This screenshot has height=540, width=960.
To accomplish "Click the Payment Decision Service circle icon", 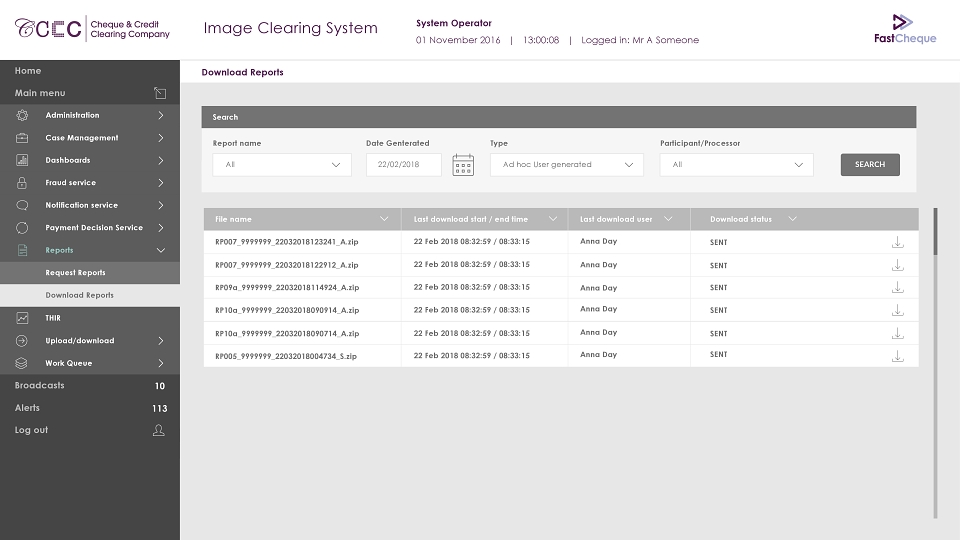I will click(x=22, y=228).
